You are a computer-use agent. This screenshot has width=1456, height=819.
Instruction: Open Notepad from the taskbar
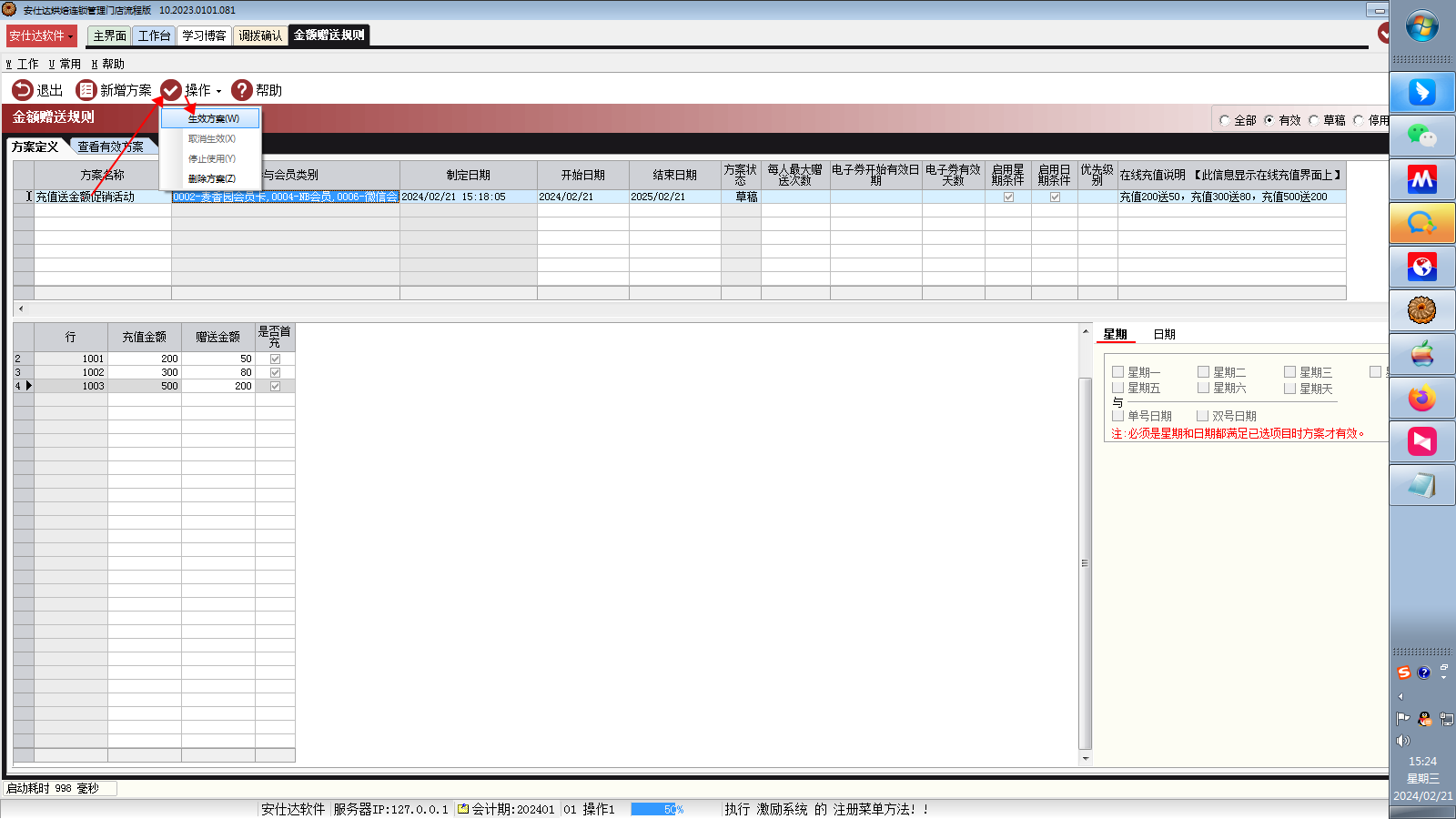[1422, 485]
